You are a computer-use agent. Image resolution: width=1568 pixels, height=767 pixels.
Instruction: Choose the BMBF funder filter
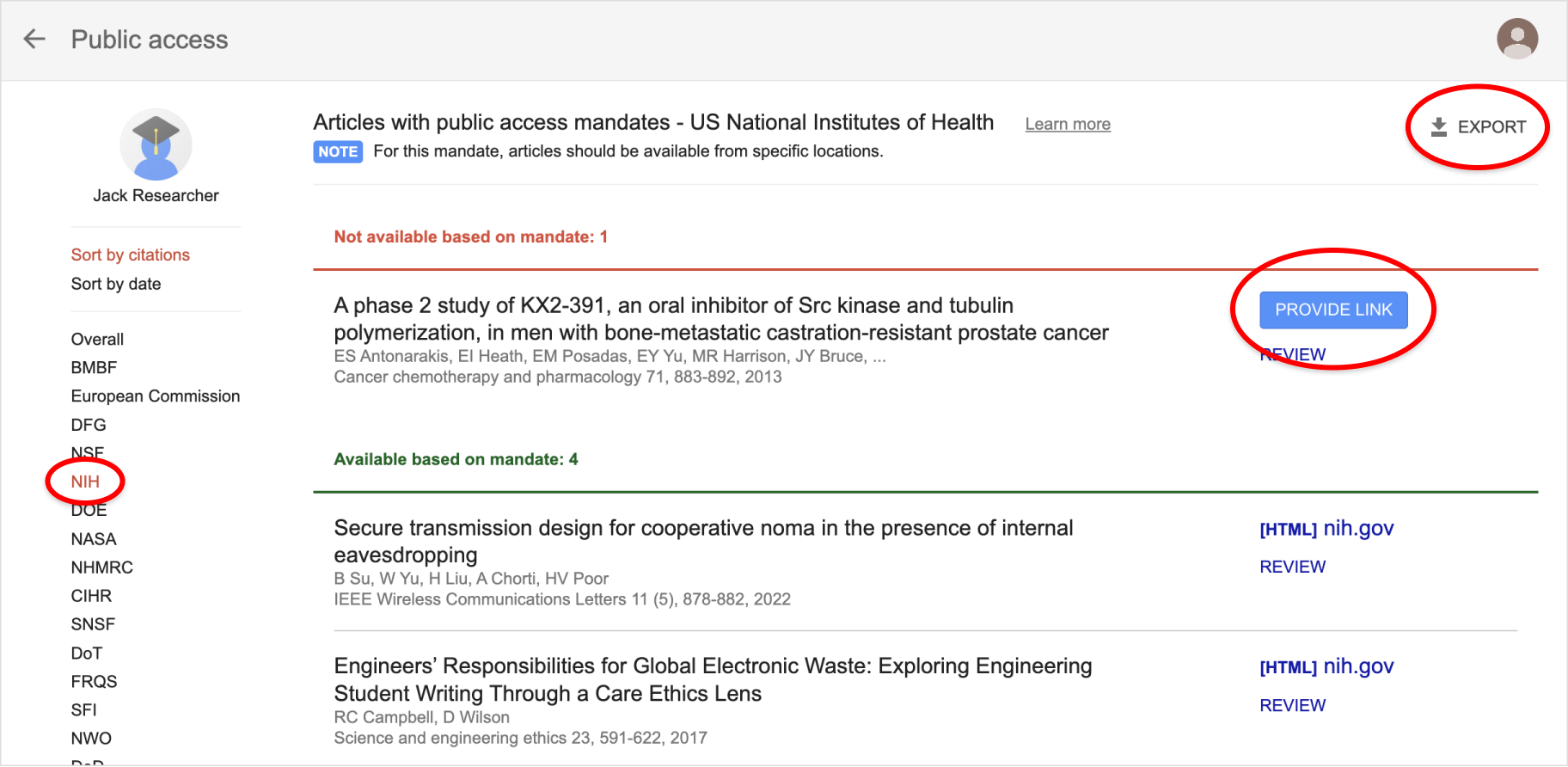94,367
